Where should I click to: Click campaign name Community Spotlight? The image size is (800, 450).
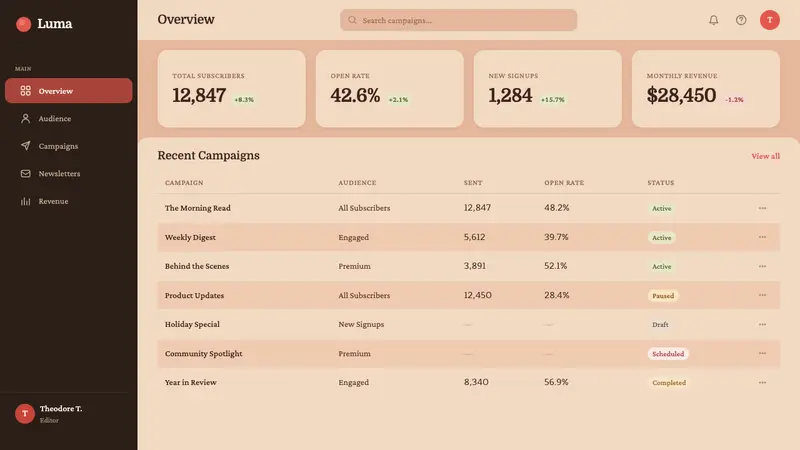click(x=204, y=354)
